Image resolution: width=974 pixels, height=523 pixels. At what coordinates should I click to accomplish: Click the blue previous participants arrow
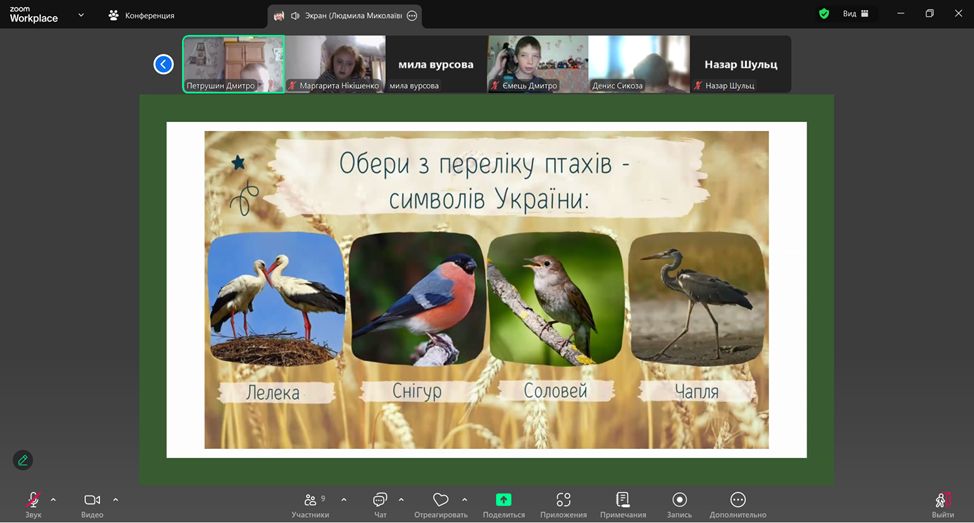pos(164,64)
